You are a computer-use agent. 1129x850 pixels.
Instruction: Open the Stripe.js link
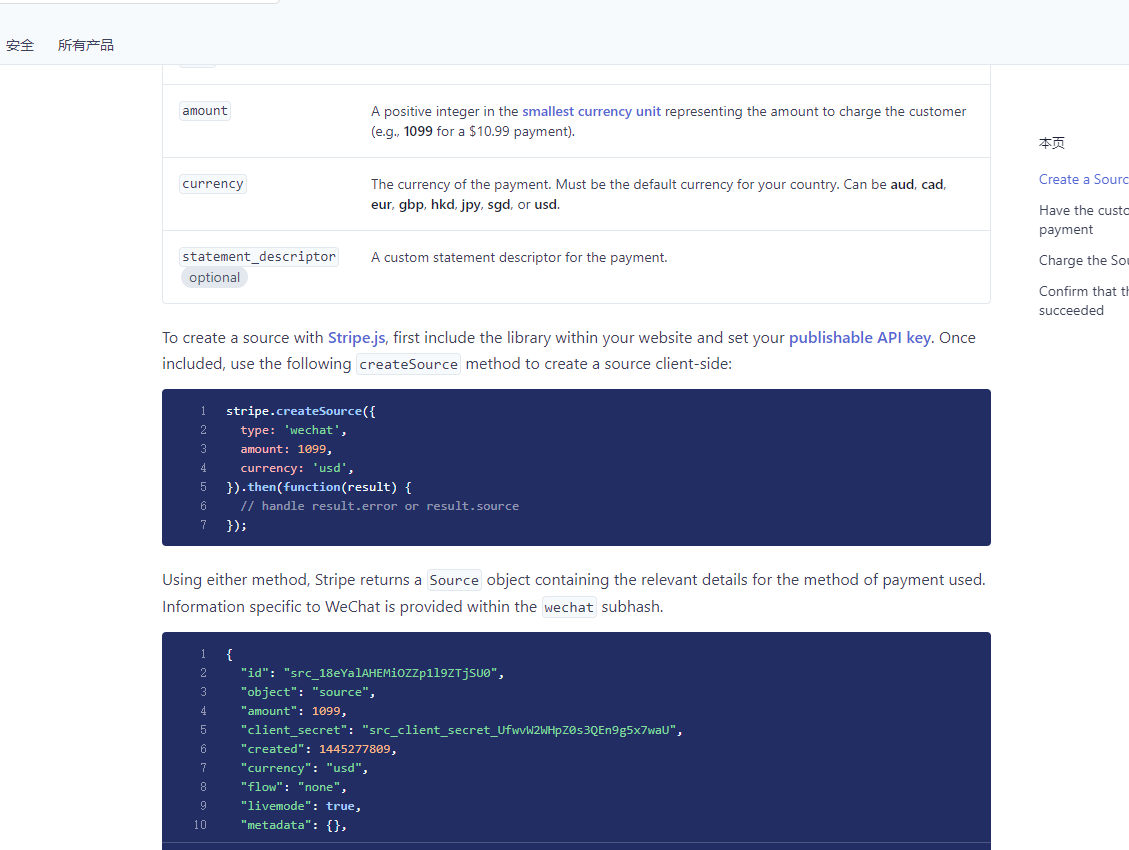356,338
